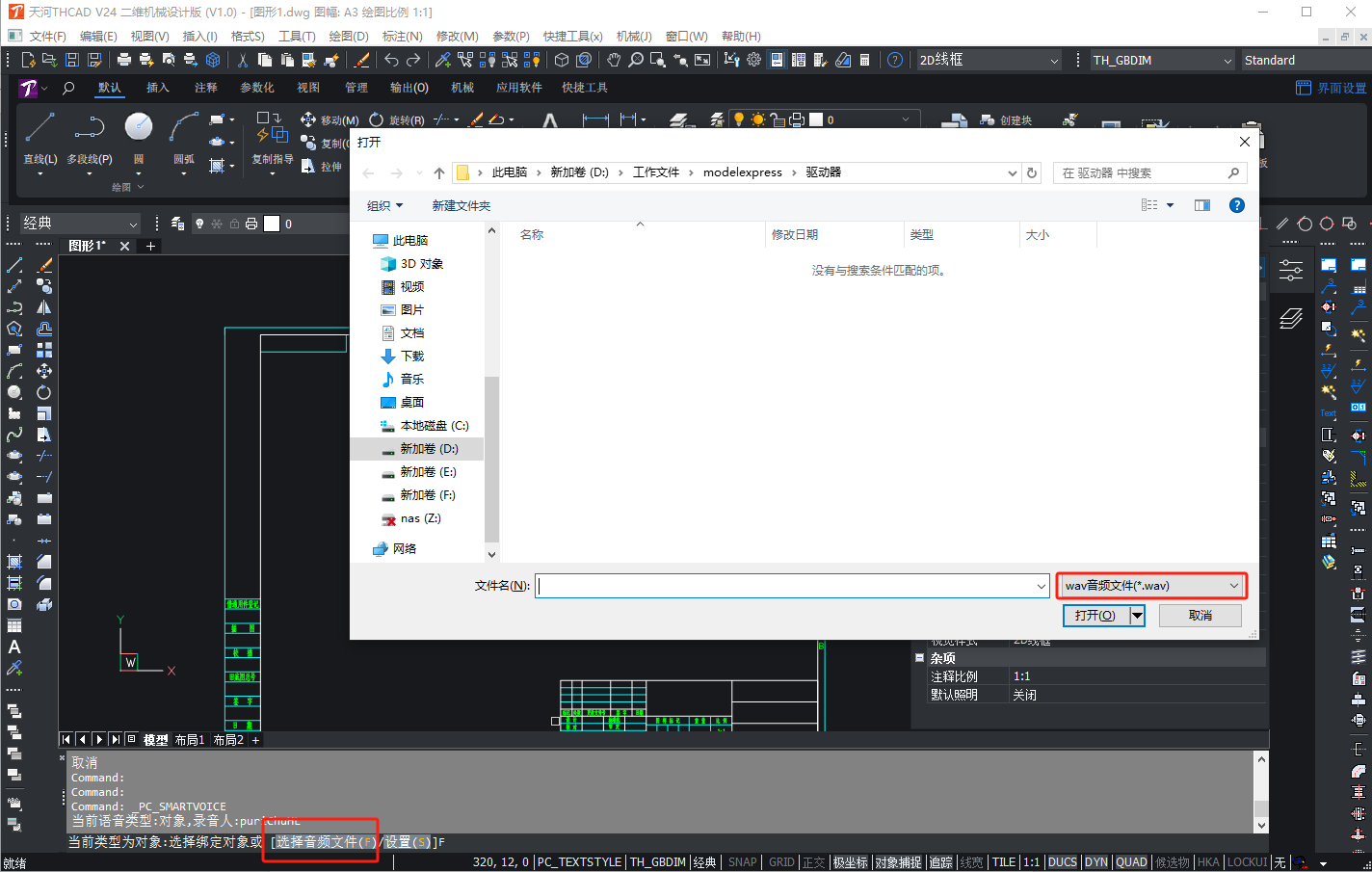Viewport: 1372px width, 872px height.
Task: Toggle GRID in the status bar
Action: 781,862
